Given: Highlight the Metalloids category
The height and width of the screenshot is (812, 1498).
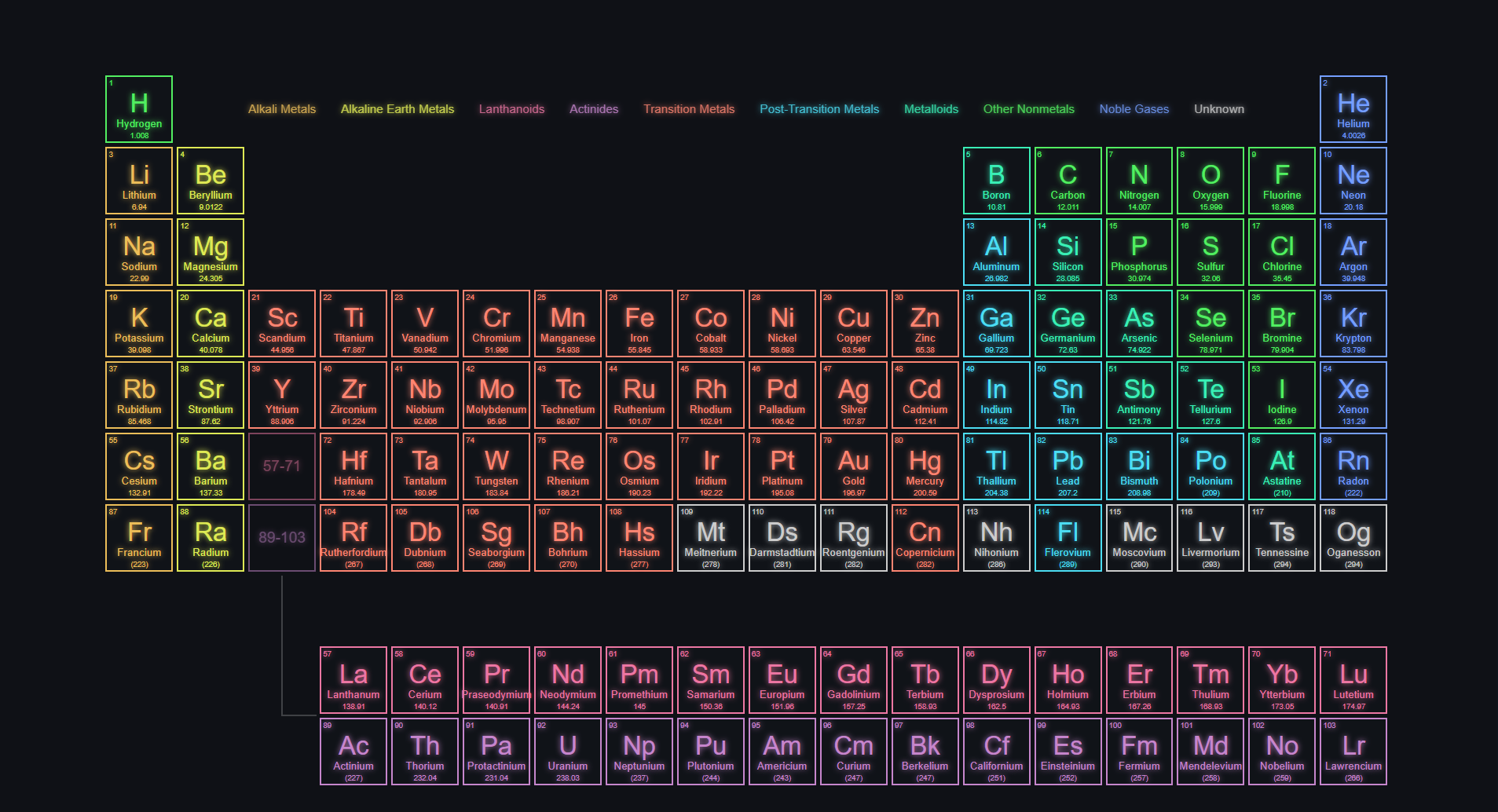Looking at the screenshot, I should pyautogui.click(x=931, y=109).
